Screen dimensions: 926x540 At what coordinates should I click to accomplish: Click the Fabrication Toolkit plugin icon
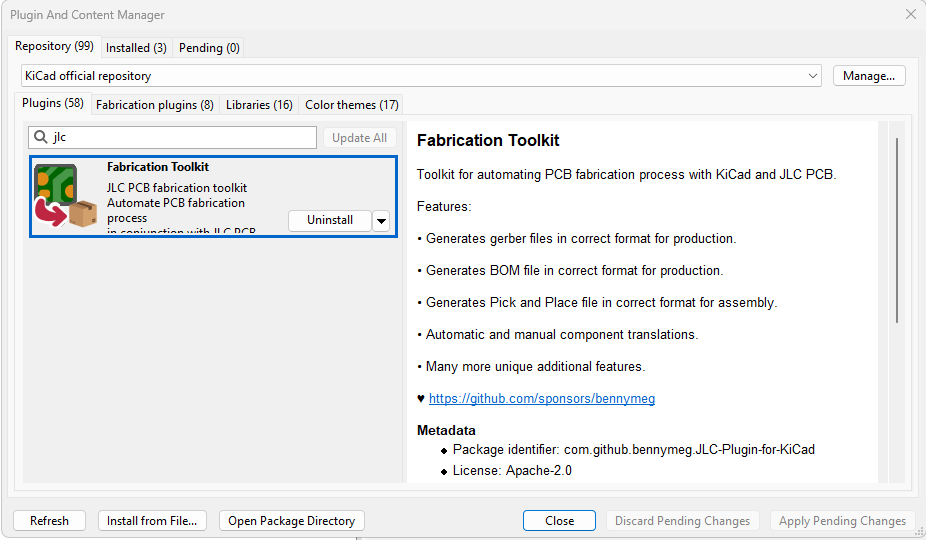point(66,196)
